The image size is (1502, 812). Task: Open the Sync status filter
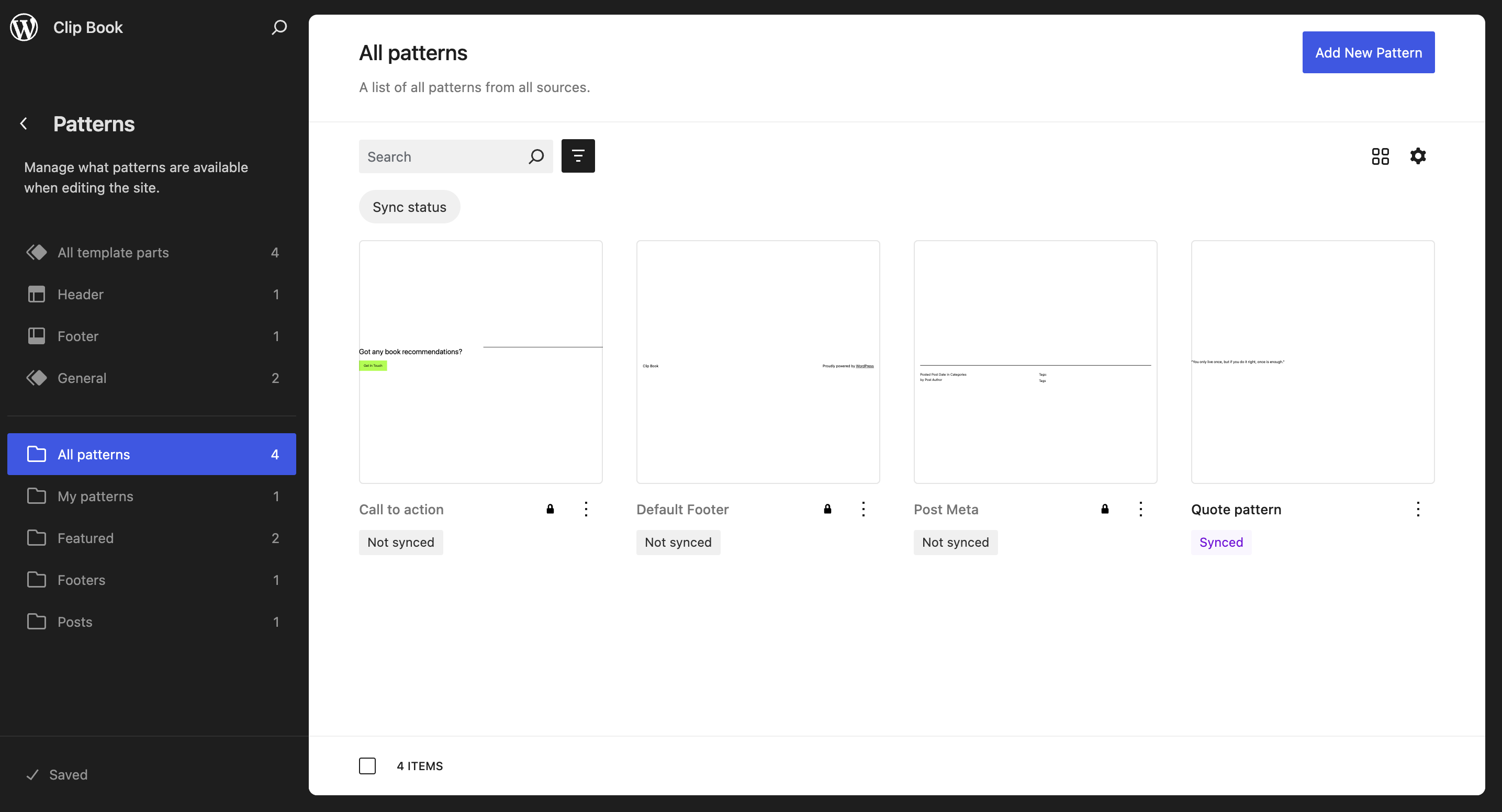coord(409,207)
